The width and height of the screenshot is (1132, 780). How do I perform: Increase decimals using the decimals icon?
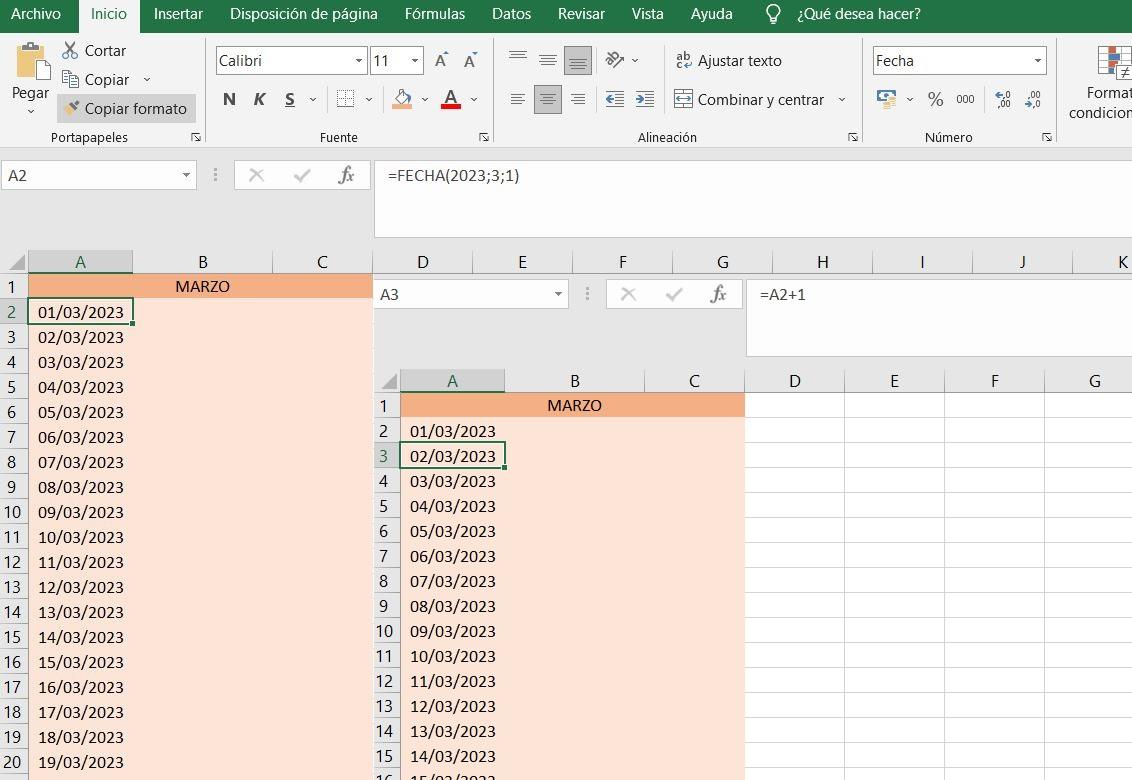tap(1001, 97)
